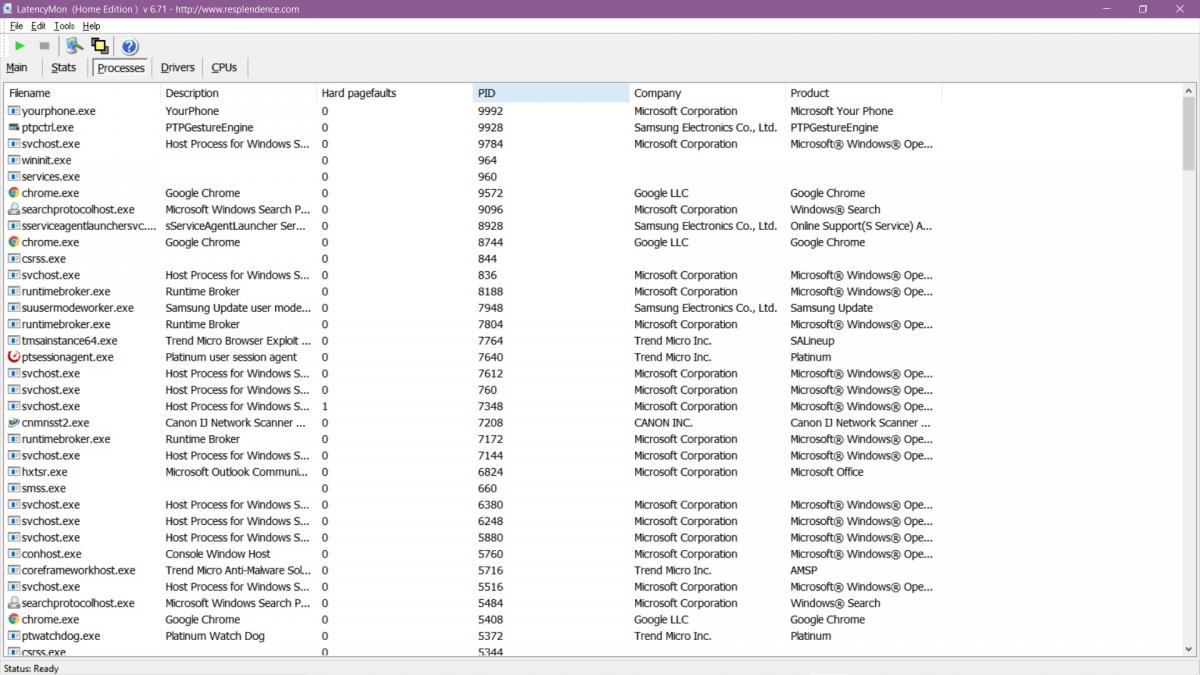The width and height of the screenshot is (1200, 675).
Task: Sort by the Filename column header
Action: [83, 93]
